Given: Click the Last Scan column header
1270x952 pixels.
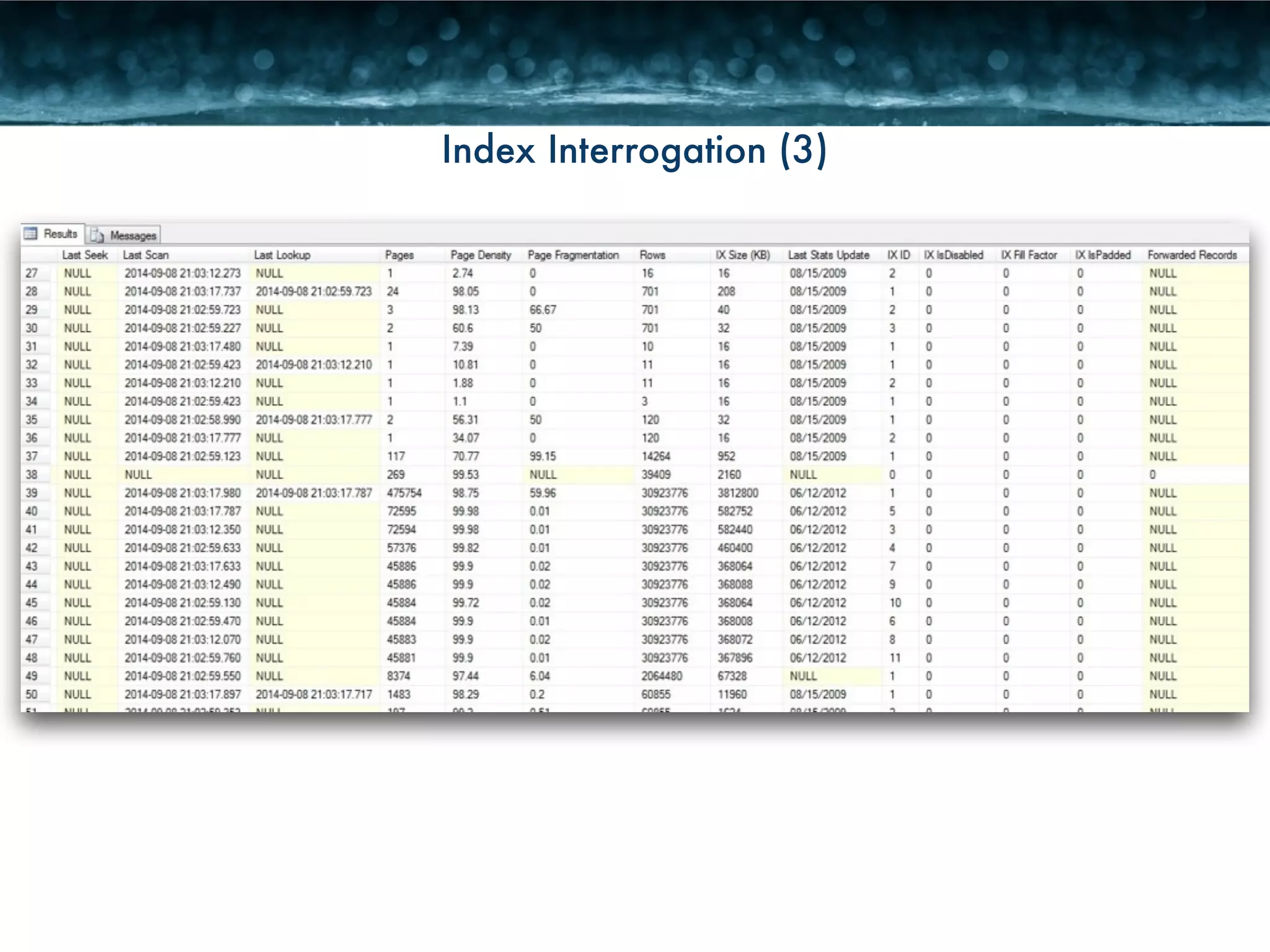Looking at the screenshot, I should coord(146,255).
